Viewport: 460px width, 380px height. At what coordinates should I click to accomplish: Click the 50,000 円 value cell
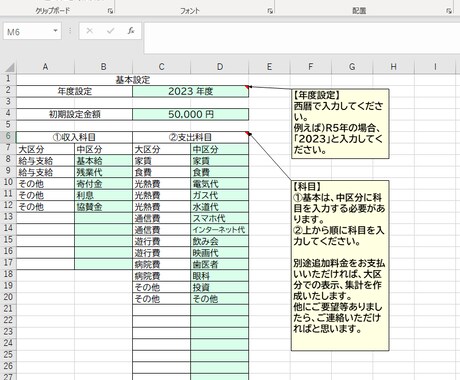(190, 114)
